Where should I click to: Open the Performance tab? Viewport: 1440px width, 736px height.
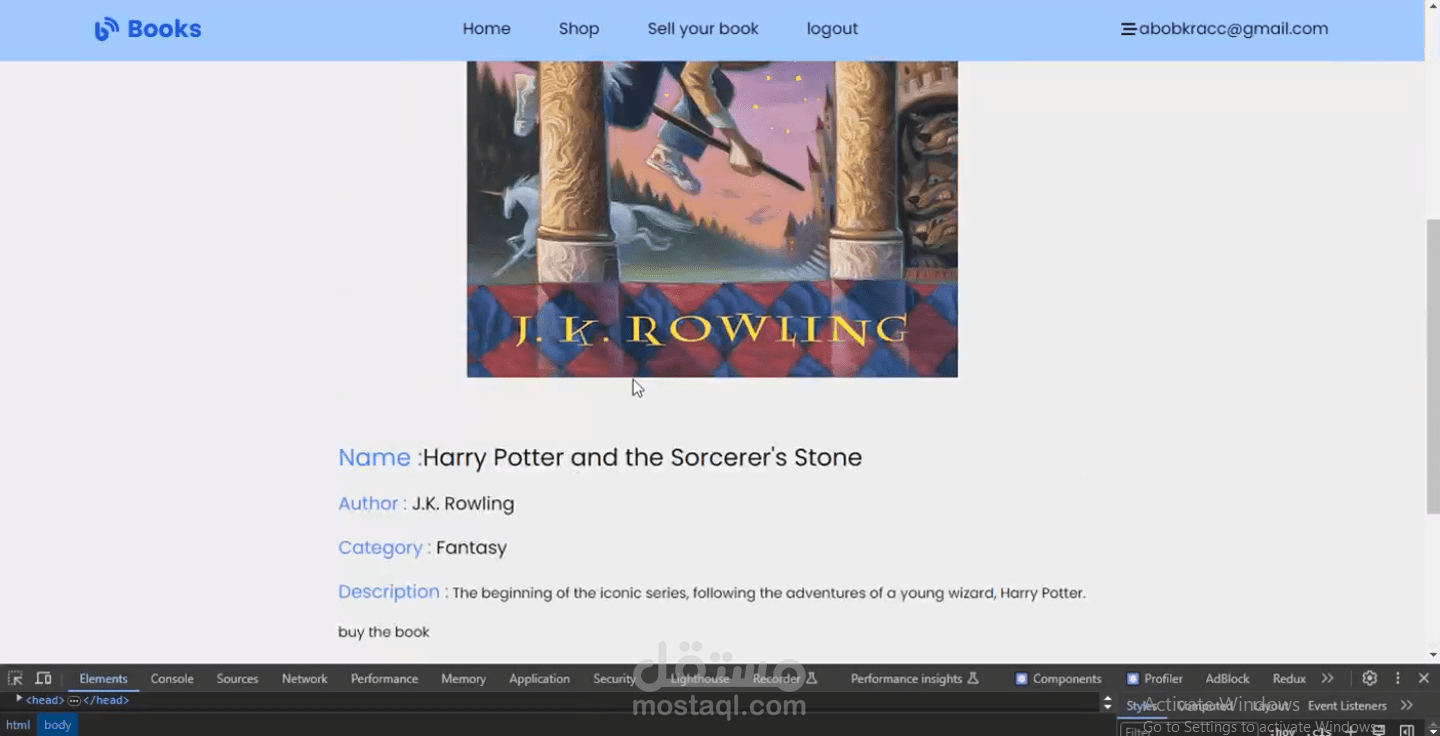[x=384, y=678]
